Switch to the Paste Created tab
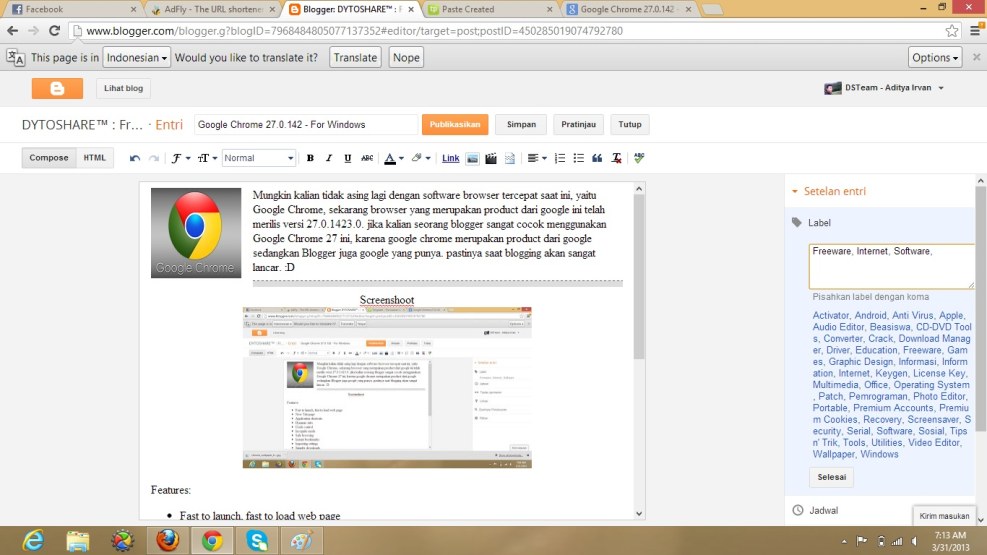The height and width of the screenshot is (555, 987). [x=490, y=9]
